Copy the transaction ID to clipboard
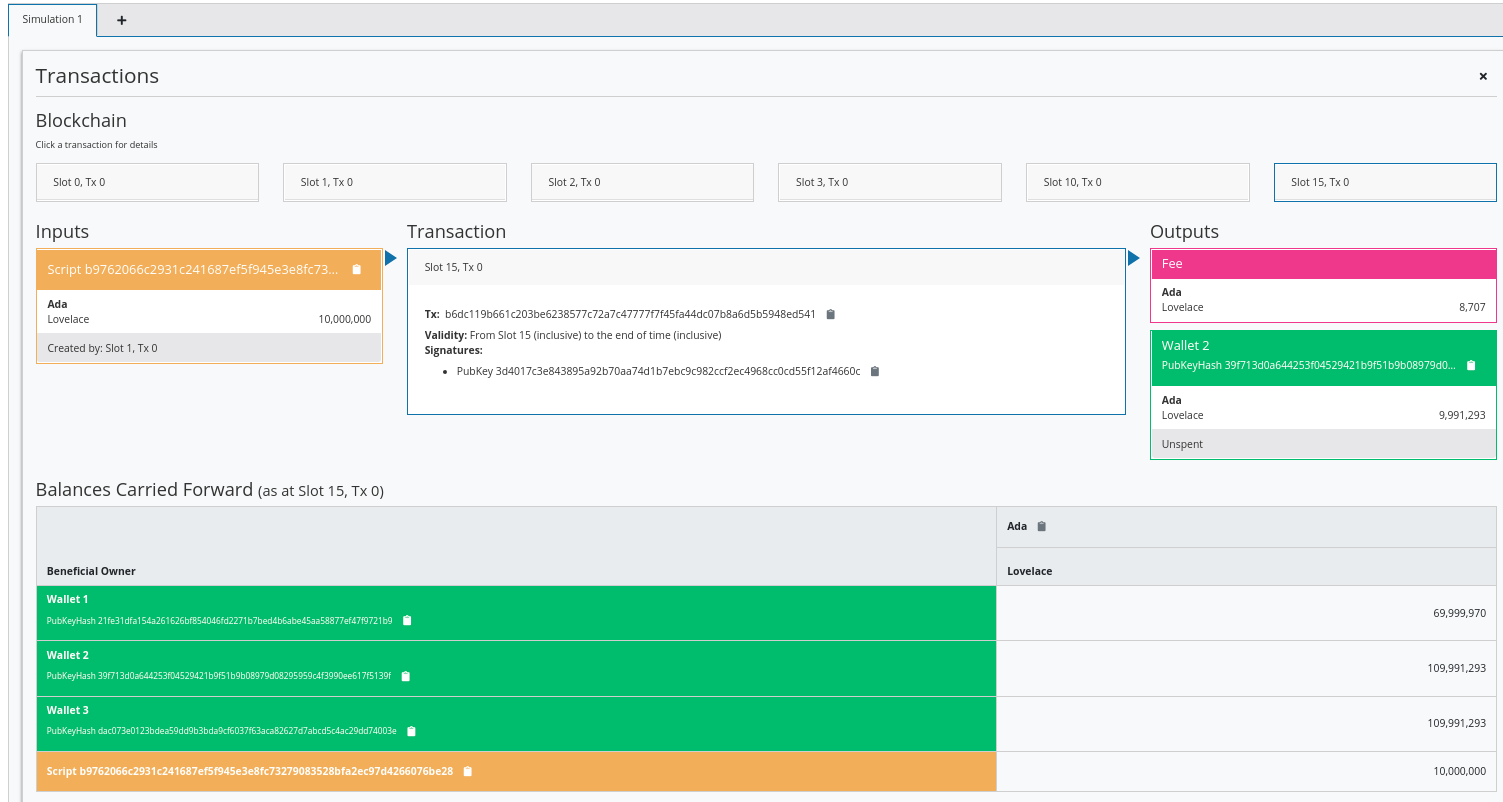1503x802 pixels. 830,314
